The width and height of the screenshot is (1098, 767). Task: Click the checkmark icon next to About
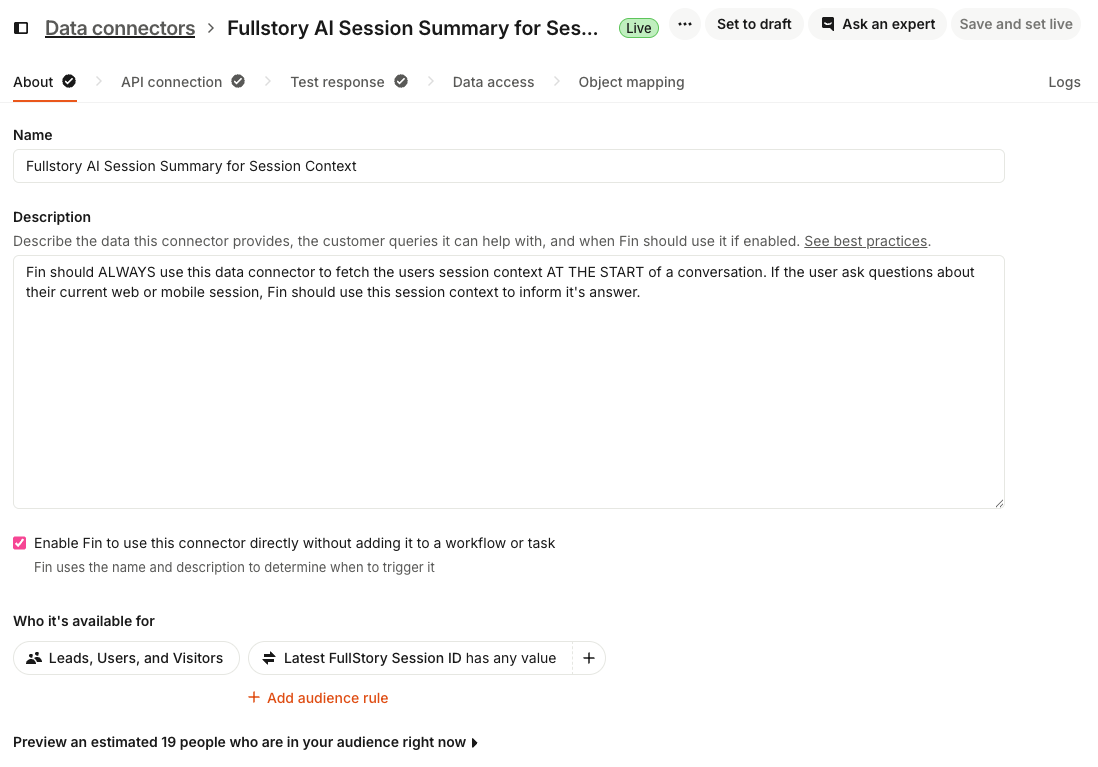click(x=69, y=81)
